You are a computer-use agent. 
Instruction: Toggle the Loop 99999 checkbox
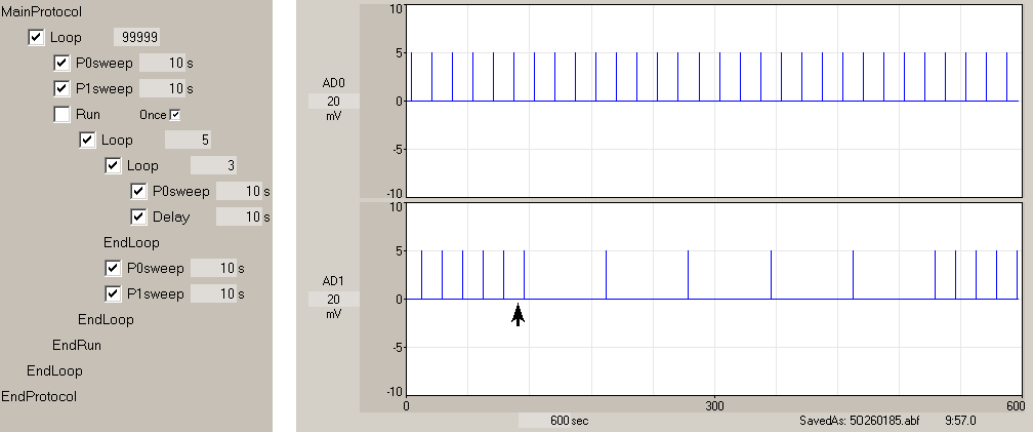[36, 38]
